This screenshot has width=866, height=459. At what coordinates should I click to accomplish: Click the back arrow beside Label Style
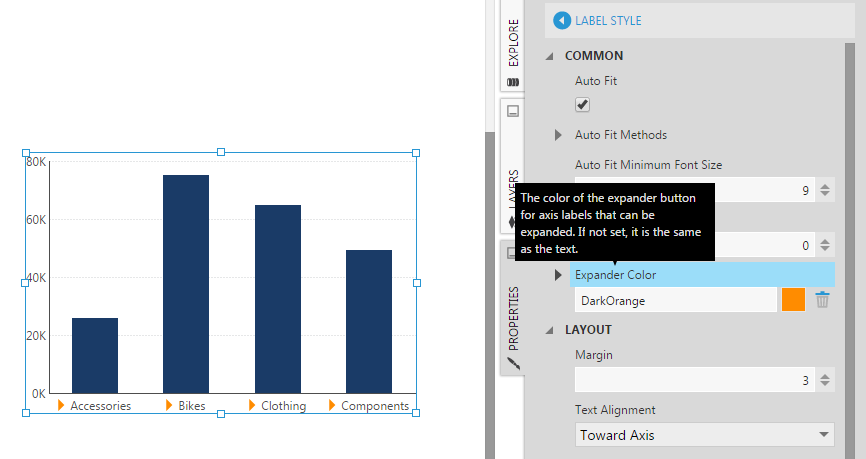tap(562, 21)
